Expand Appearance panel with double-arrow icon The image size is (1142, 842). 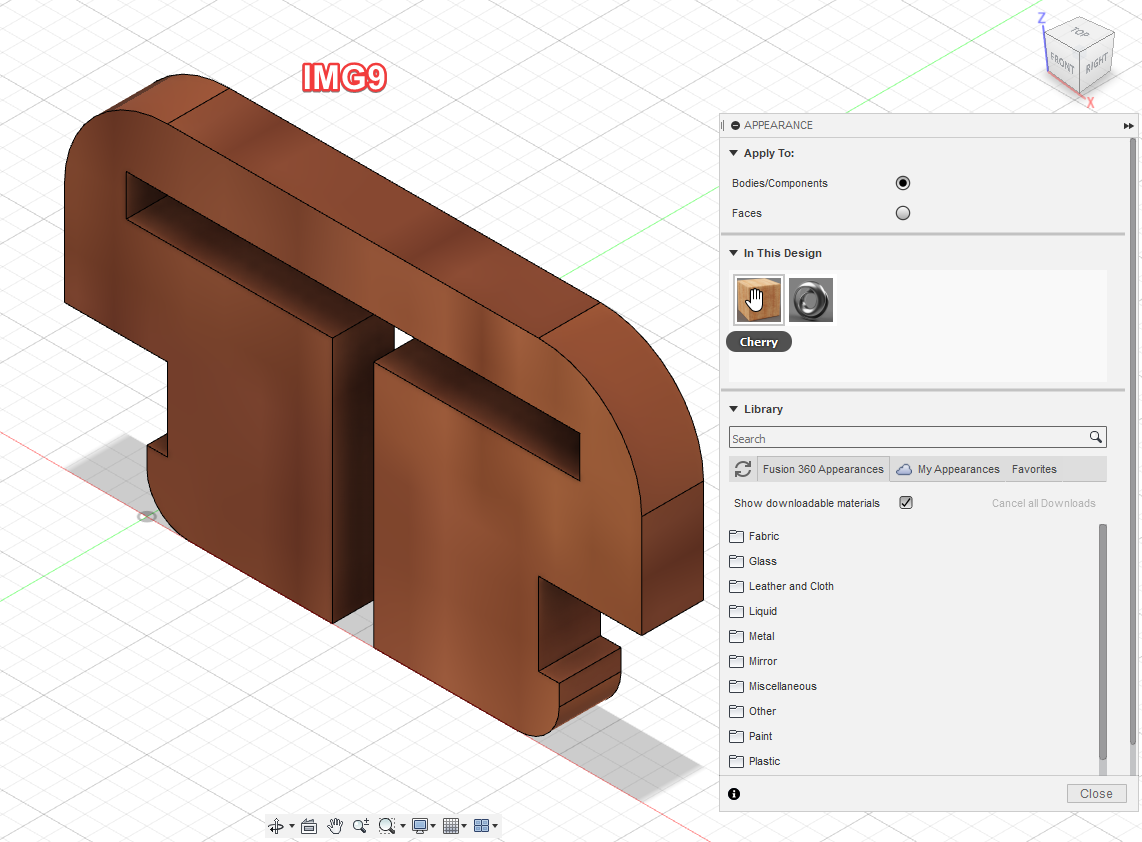click(x=1128, y=125)
